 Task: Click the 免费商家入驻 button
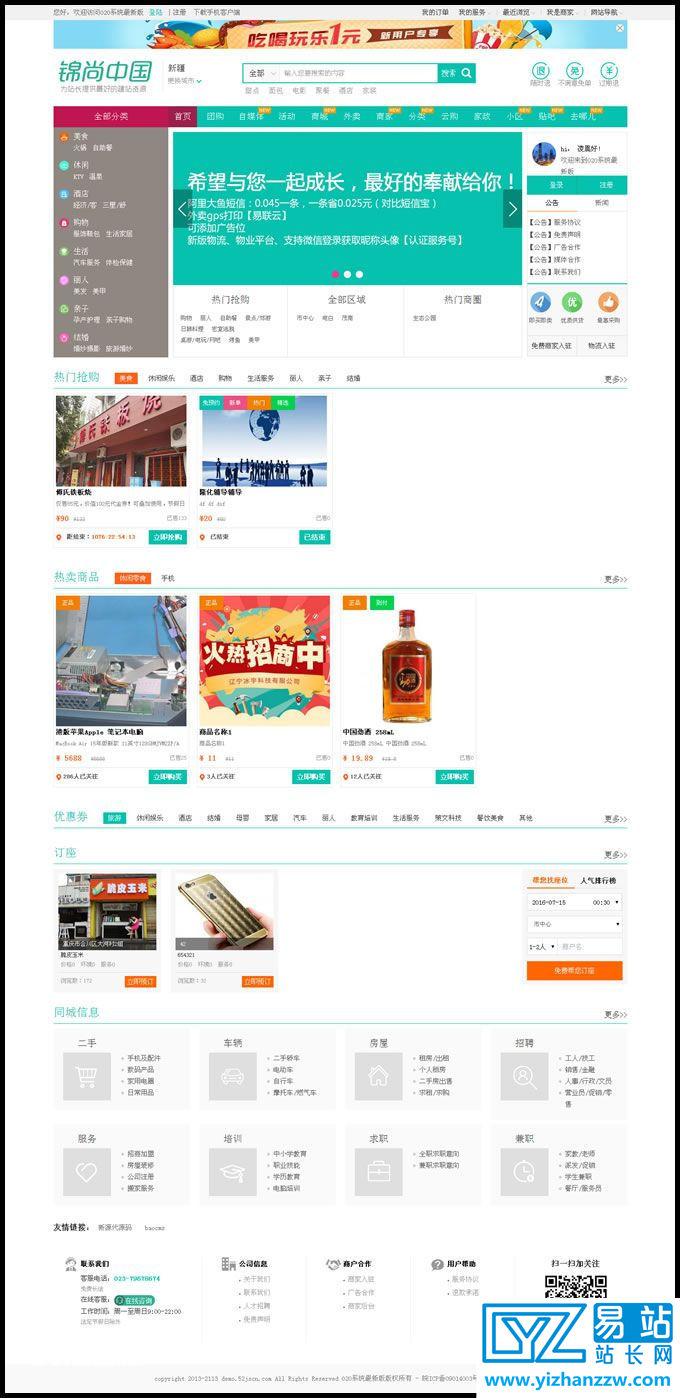point(552,345)
